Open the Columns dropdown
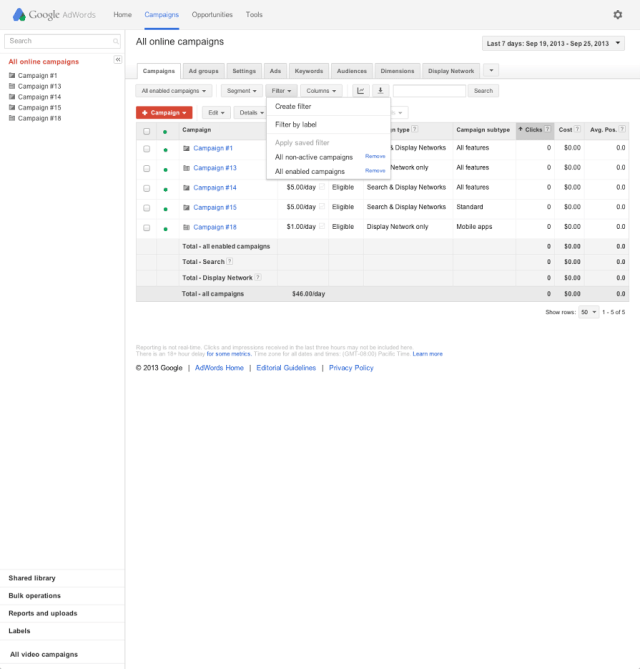This screenshot has width=640, height=669. [x=321, y=90]
